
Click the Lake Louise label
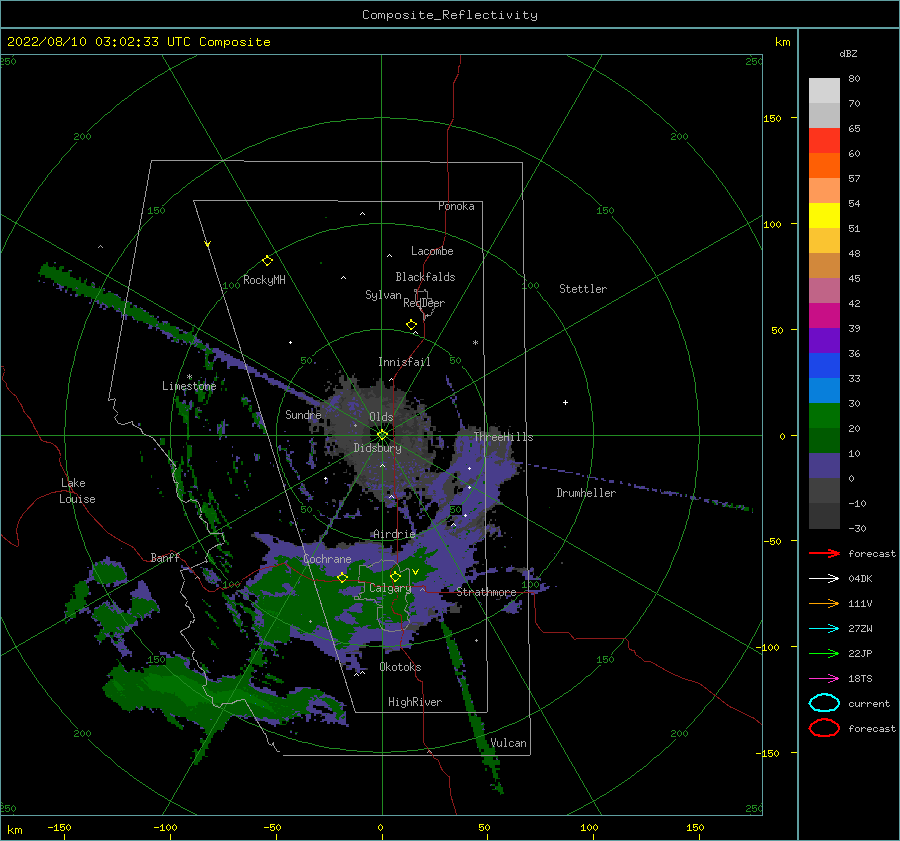point(77,491)
